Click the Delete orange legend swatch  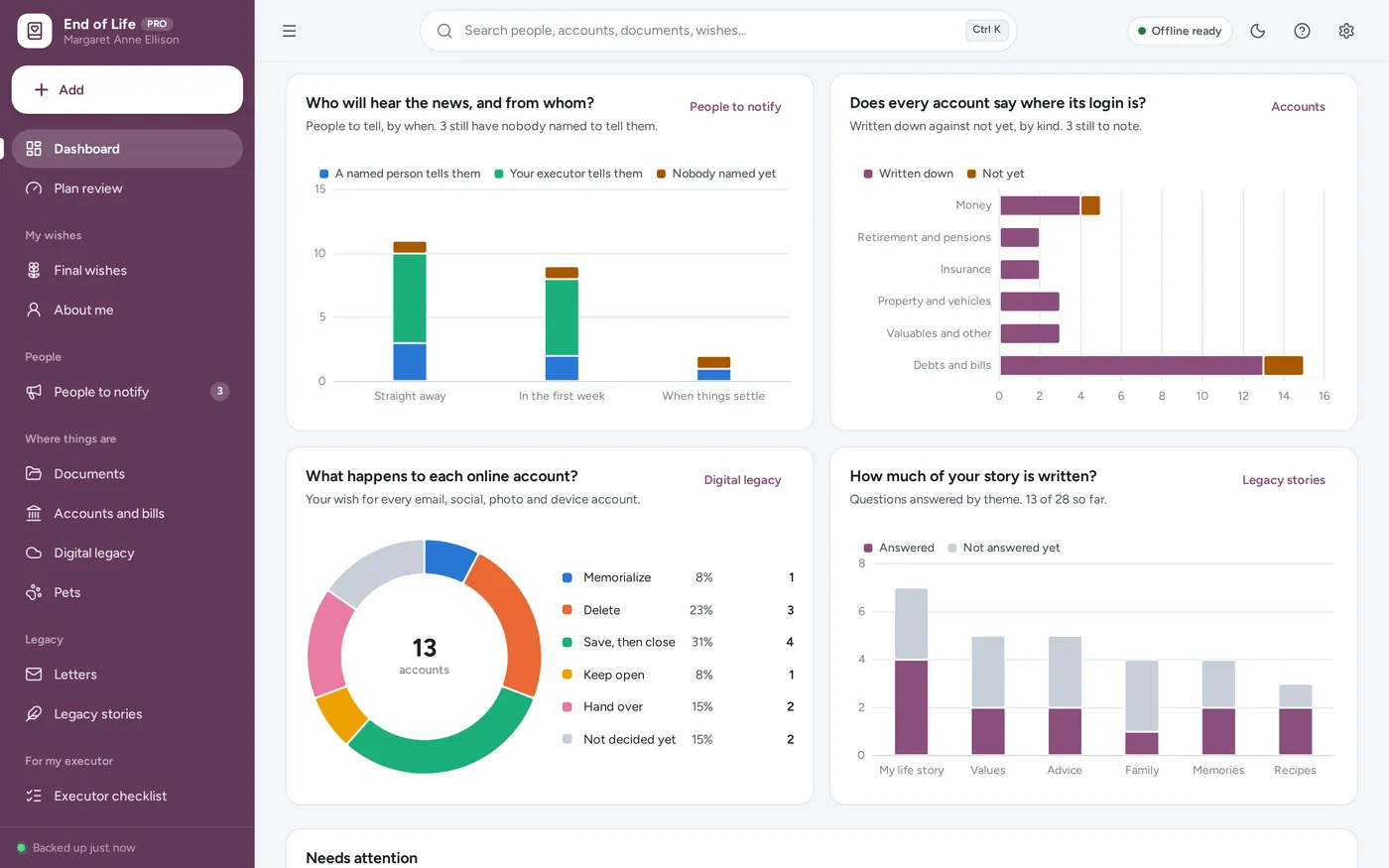(x=568, y=610)
